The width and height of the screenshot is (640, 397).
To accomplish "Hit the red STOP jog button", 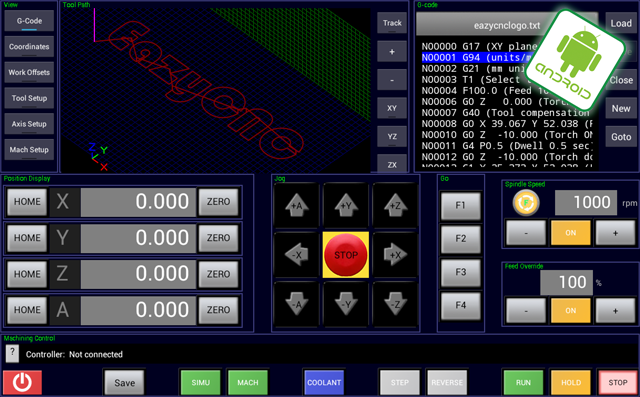I will (x=346, y=255).
